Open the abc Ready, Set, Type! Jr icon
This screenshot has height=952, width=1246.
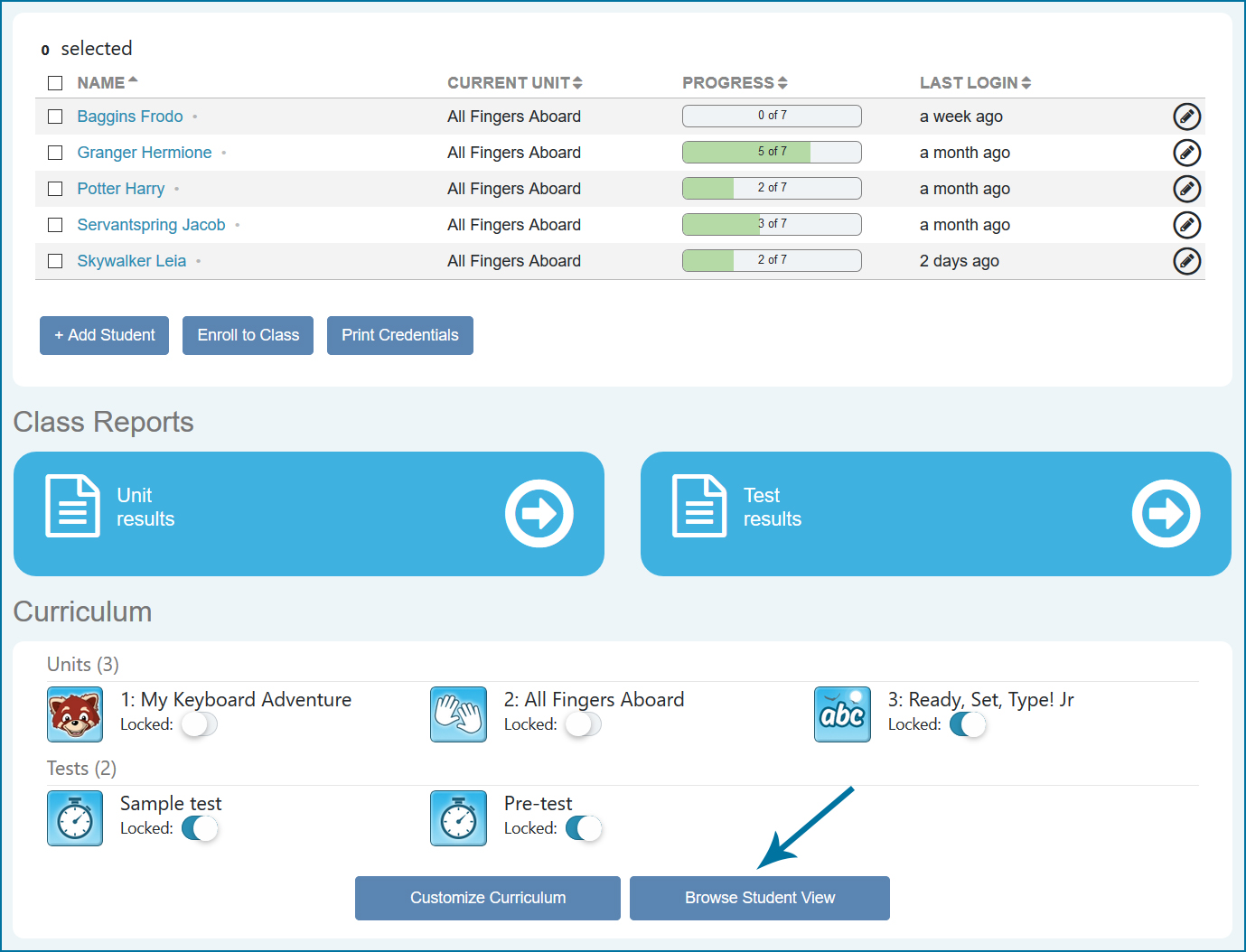click(x=842, y=714)
